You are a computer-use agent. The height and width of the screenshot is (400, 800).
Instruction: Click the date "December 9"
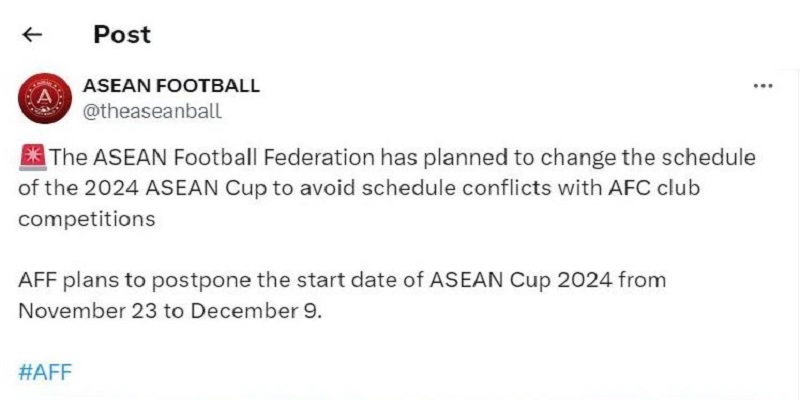(254, 310)
